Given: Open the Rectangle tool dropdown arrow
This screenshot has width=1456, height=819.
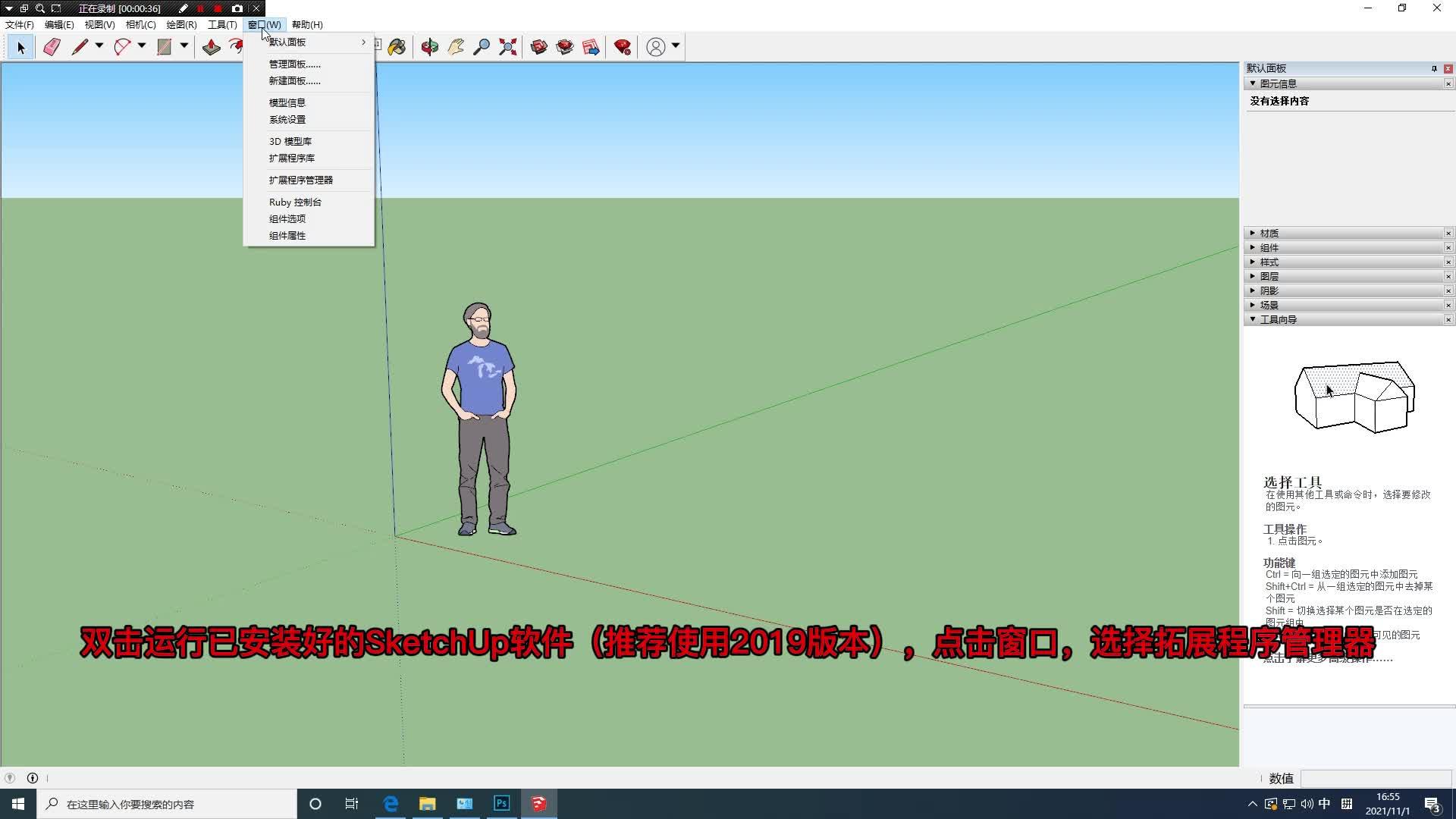Looking at the screenshot, I should pos(184,46).
